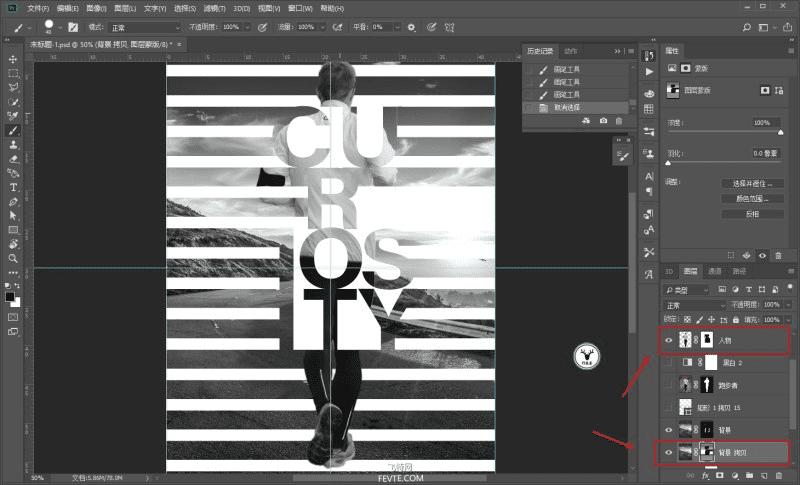Screen dimensions: 800x485
Task: Select the Pen tool
Action: point(13,201)
